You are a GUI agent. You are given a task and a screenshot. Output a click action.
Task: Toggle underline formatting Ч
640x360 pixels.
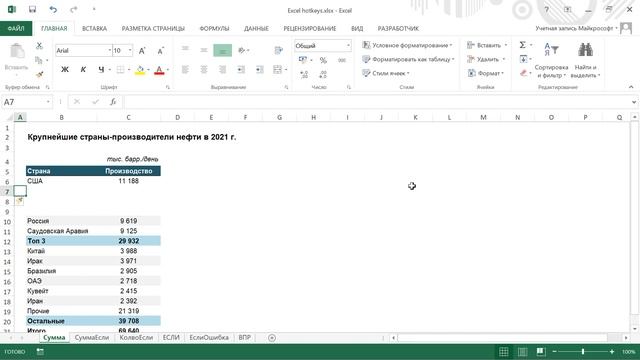101,70
